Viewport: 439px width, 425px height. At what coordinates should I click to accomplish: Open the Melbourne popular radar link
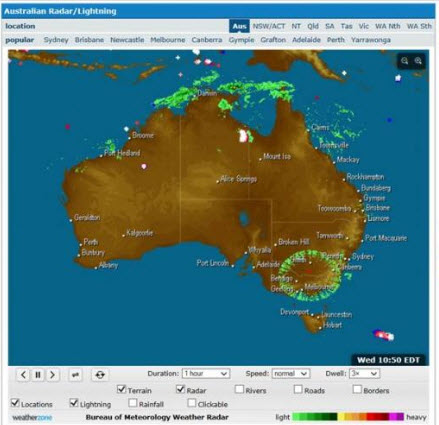[168, 40]
